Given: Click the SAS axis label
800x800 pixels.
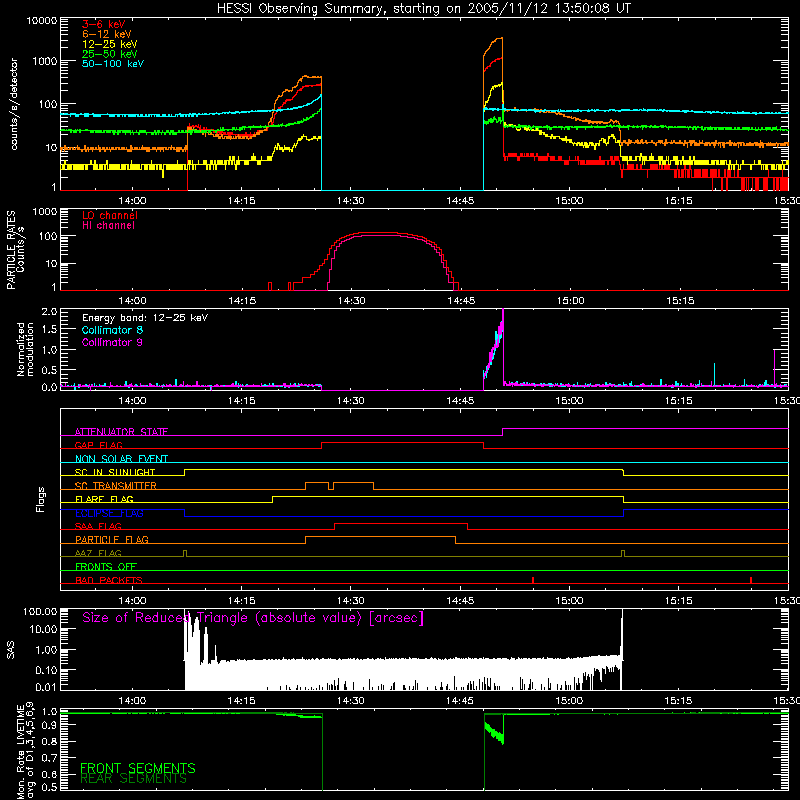Looking at the screenshot, I should pyautogui.click(x=11, y=650).
